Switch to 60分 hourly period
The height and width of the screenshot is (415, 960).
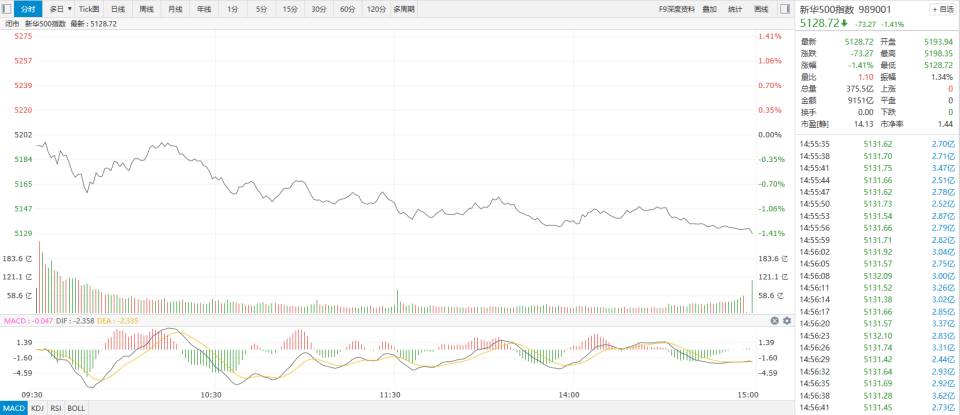pos(347,9)
